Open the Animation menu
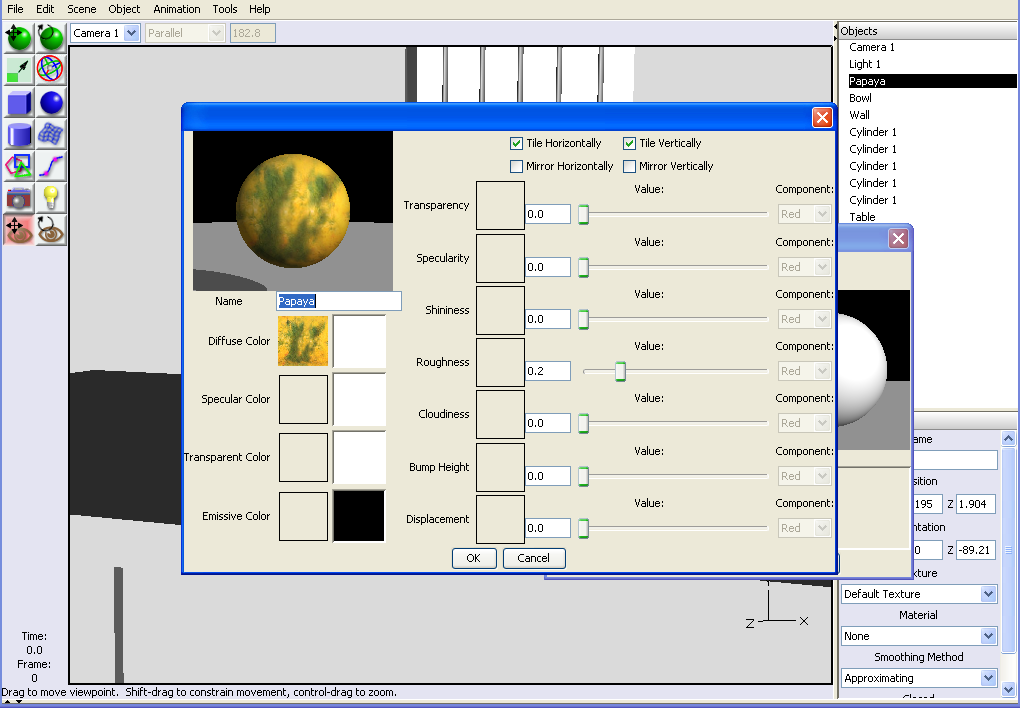The height and width of the screenshot is (708, 1020). [176, 9]
